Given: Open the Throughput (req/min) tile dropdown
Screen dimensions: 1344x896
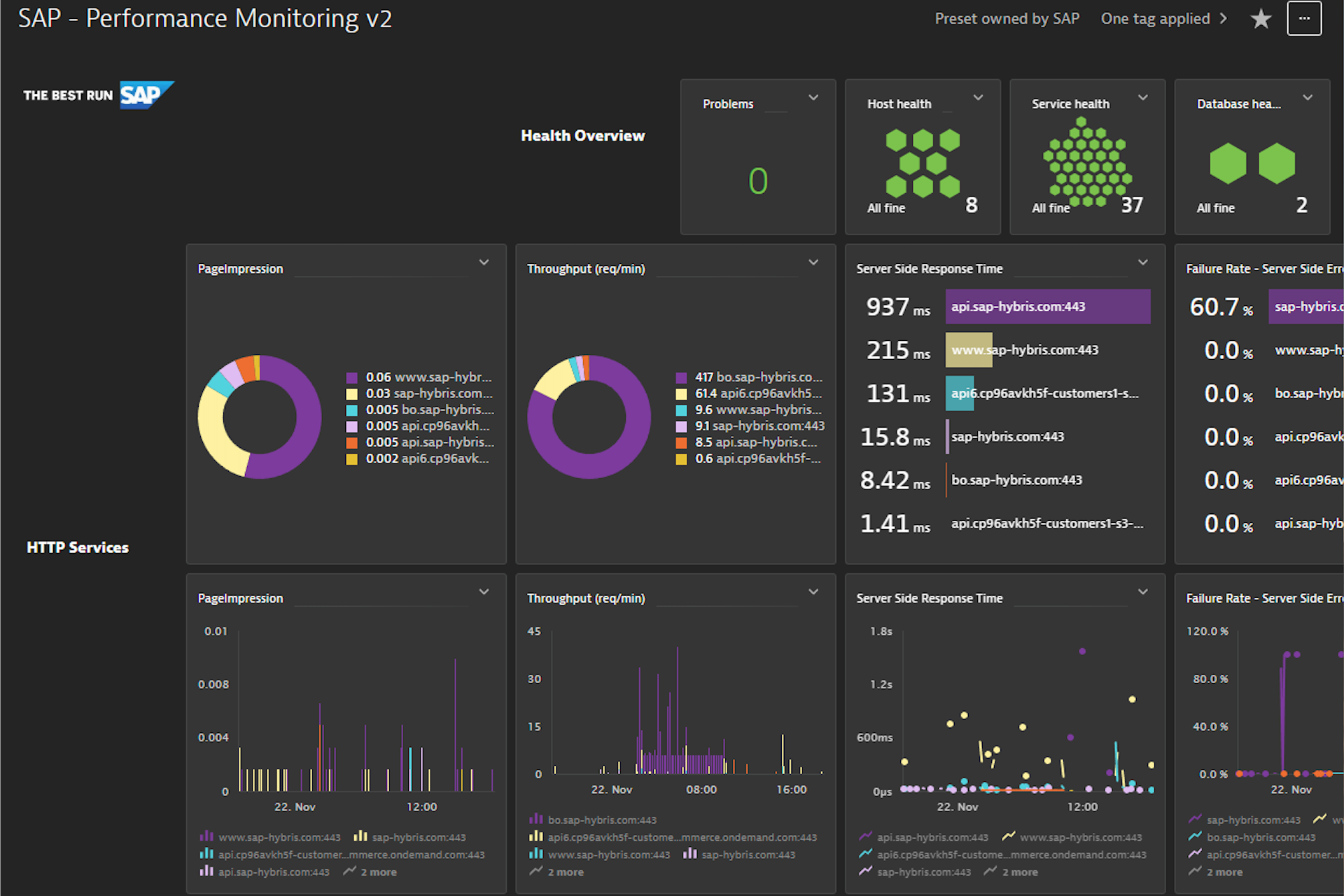Looking at the screenshot, I should click(813, 262).
